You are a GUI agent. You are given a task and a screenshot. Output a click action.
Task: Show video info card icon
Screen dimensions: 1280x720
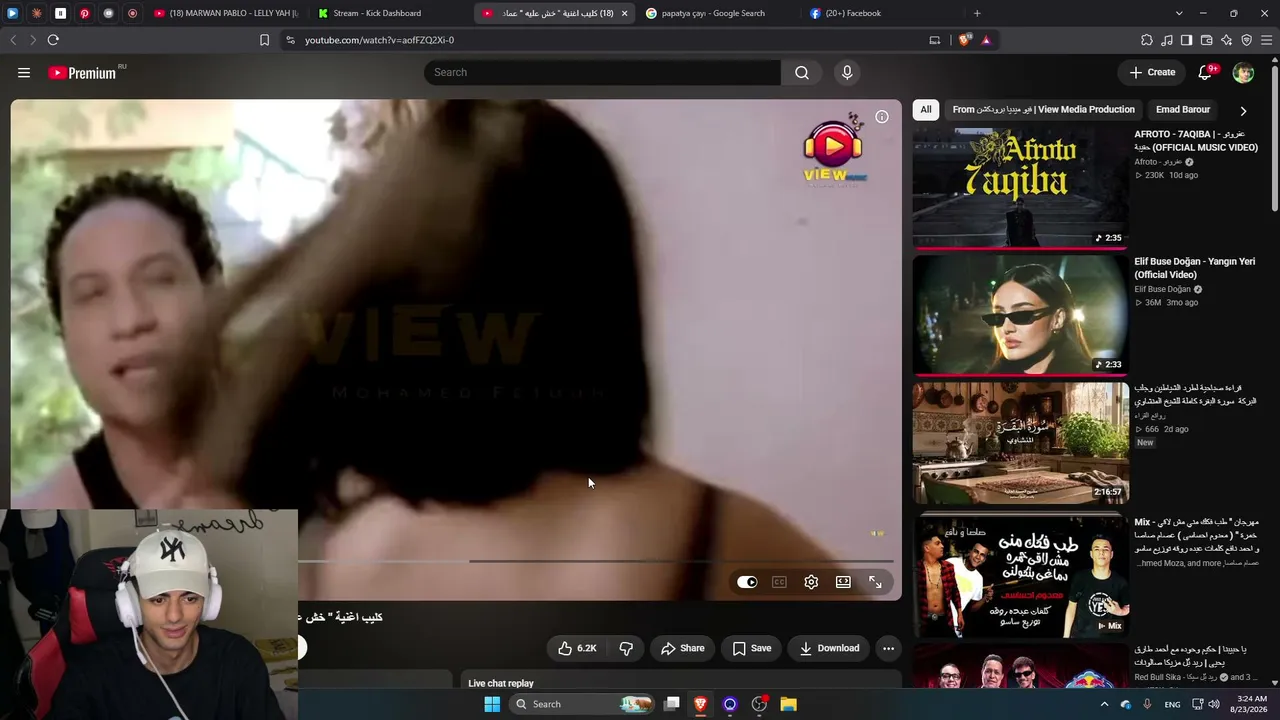882,117
